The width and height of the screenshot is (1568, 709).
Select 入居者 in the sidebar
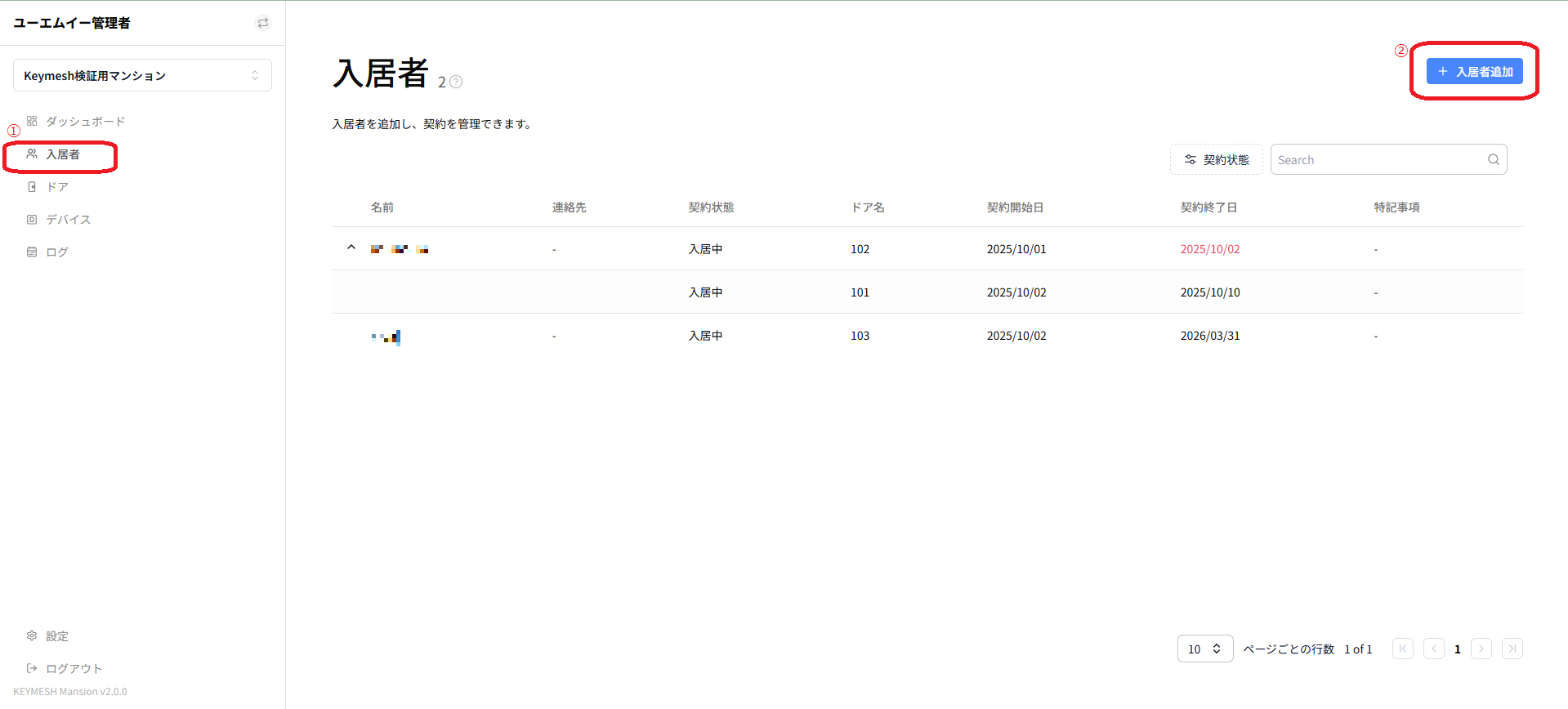pyautogui.click(x=60, y=154)
